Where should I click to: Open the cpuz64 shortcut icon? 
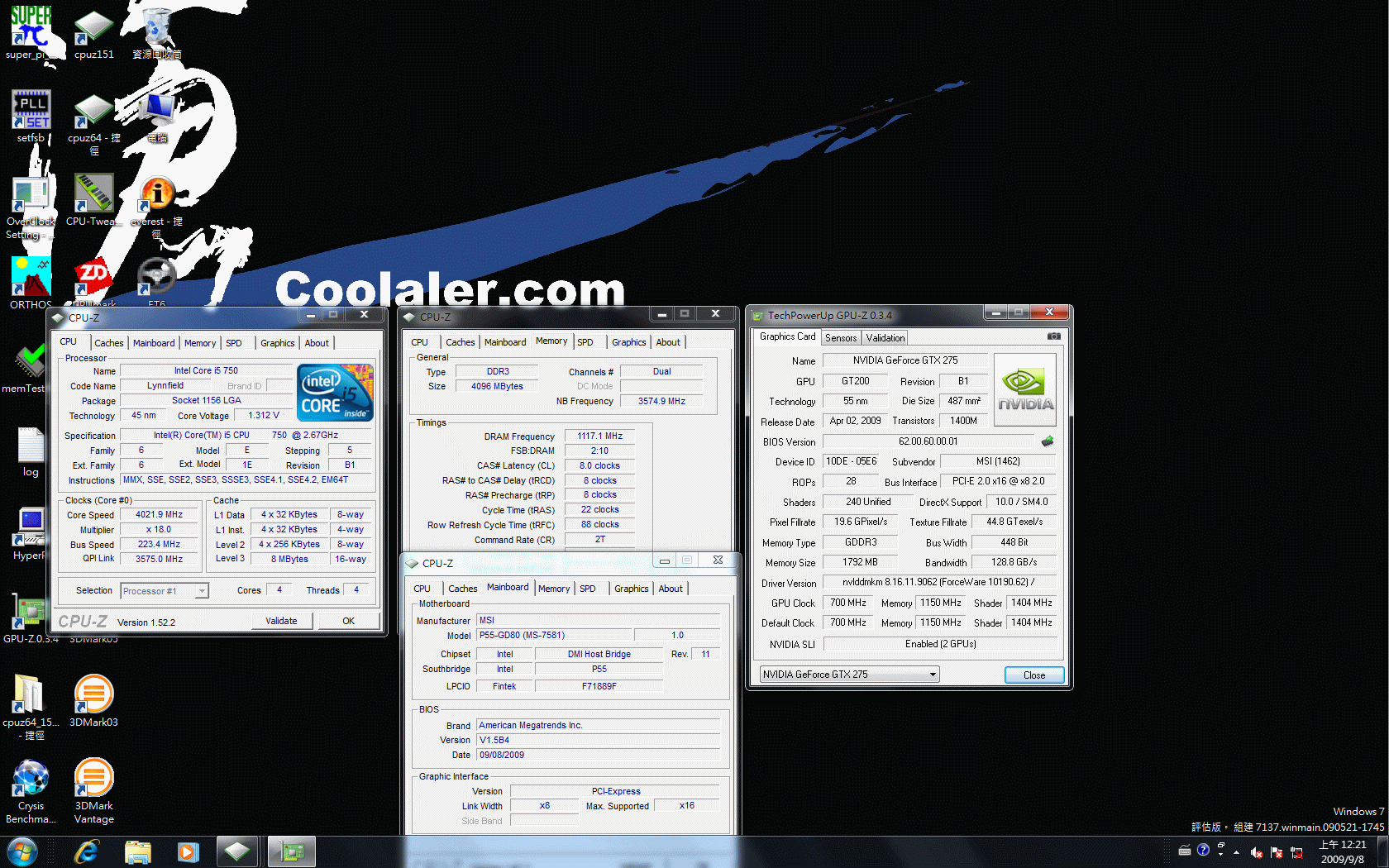point(93,122)
